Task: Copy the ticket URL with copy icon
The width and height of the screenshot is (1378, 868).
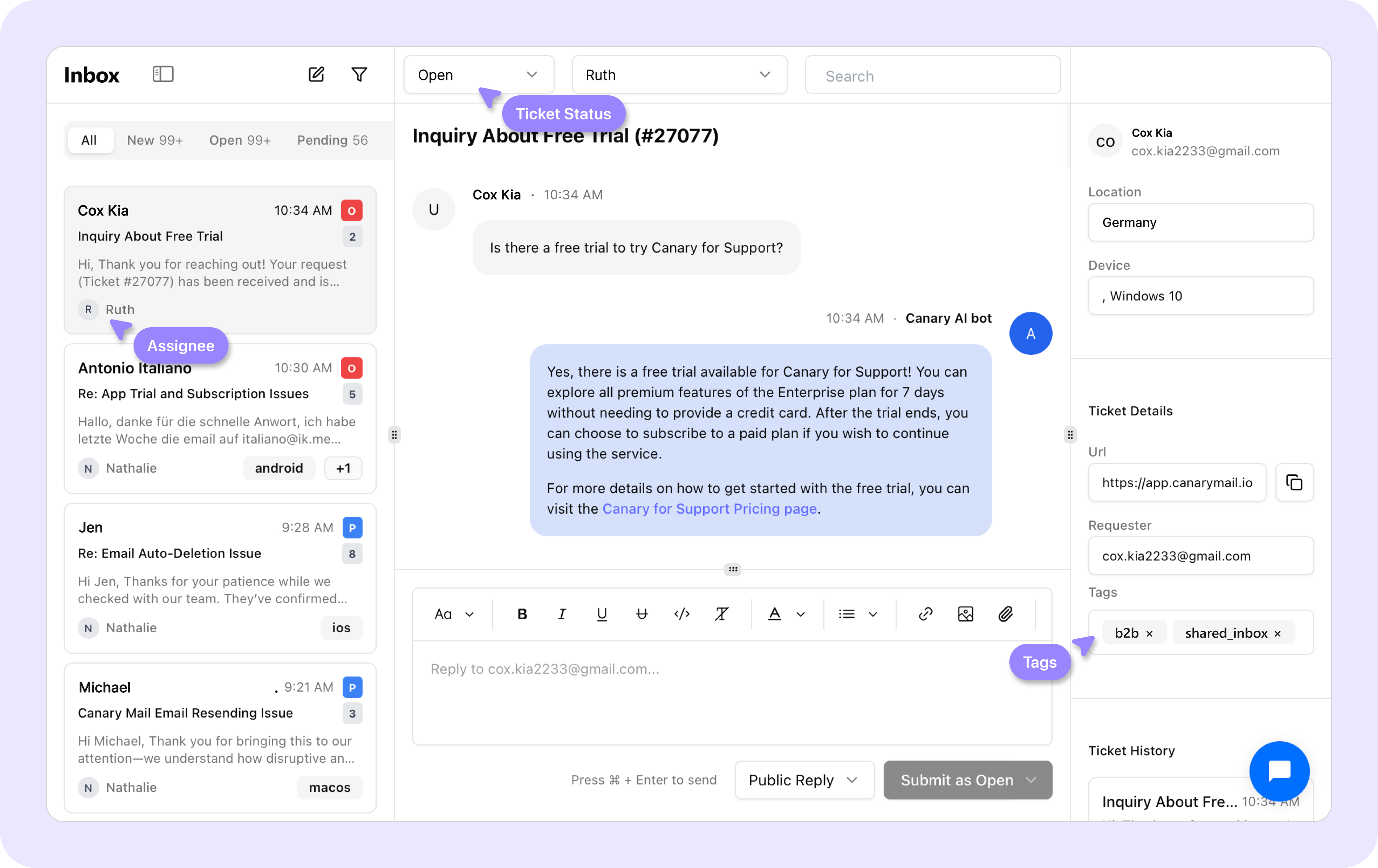Action: click(1295, 482)
